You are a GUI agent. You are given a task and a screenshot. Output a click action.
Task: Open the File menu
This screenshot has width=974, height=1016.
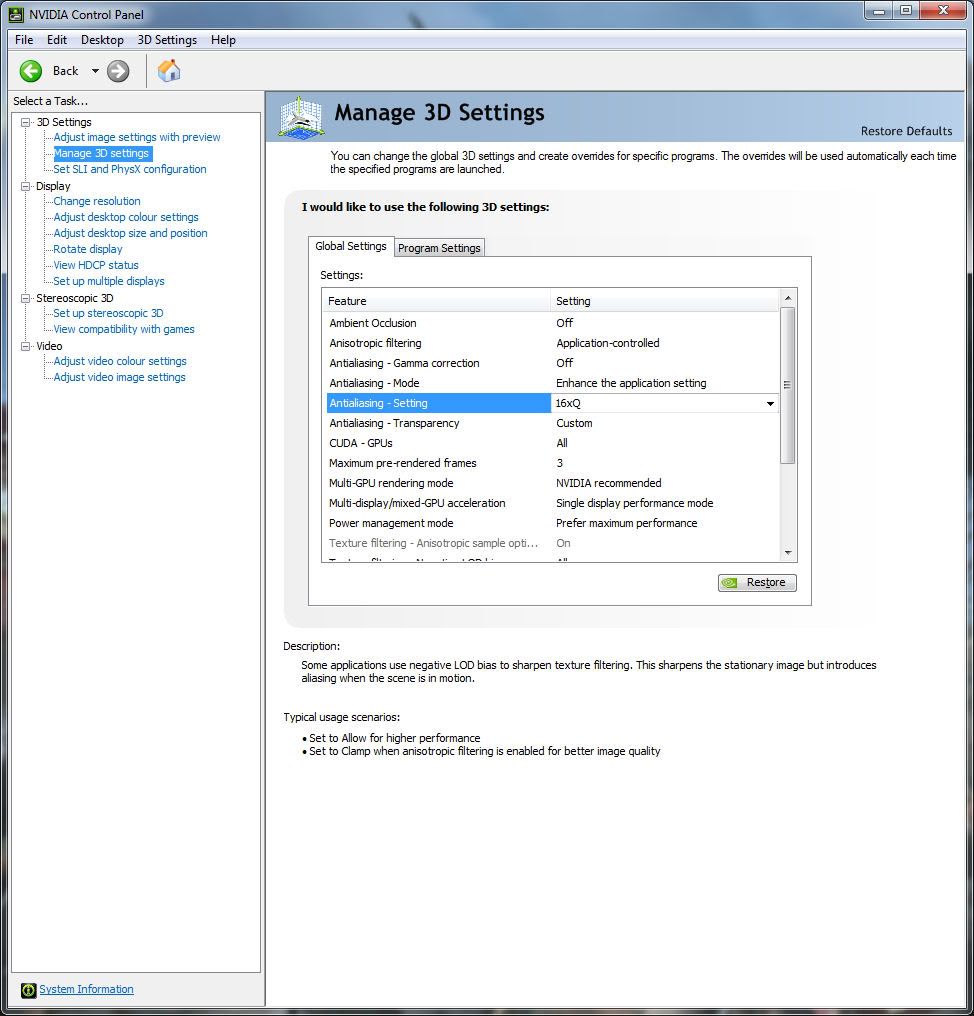(x=24, y=40)
